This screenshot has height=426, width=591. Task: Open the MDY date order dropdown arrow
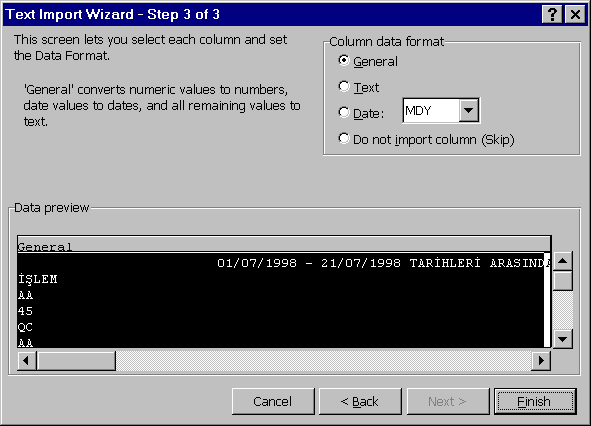(x=469, y=110)
